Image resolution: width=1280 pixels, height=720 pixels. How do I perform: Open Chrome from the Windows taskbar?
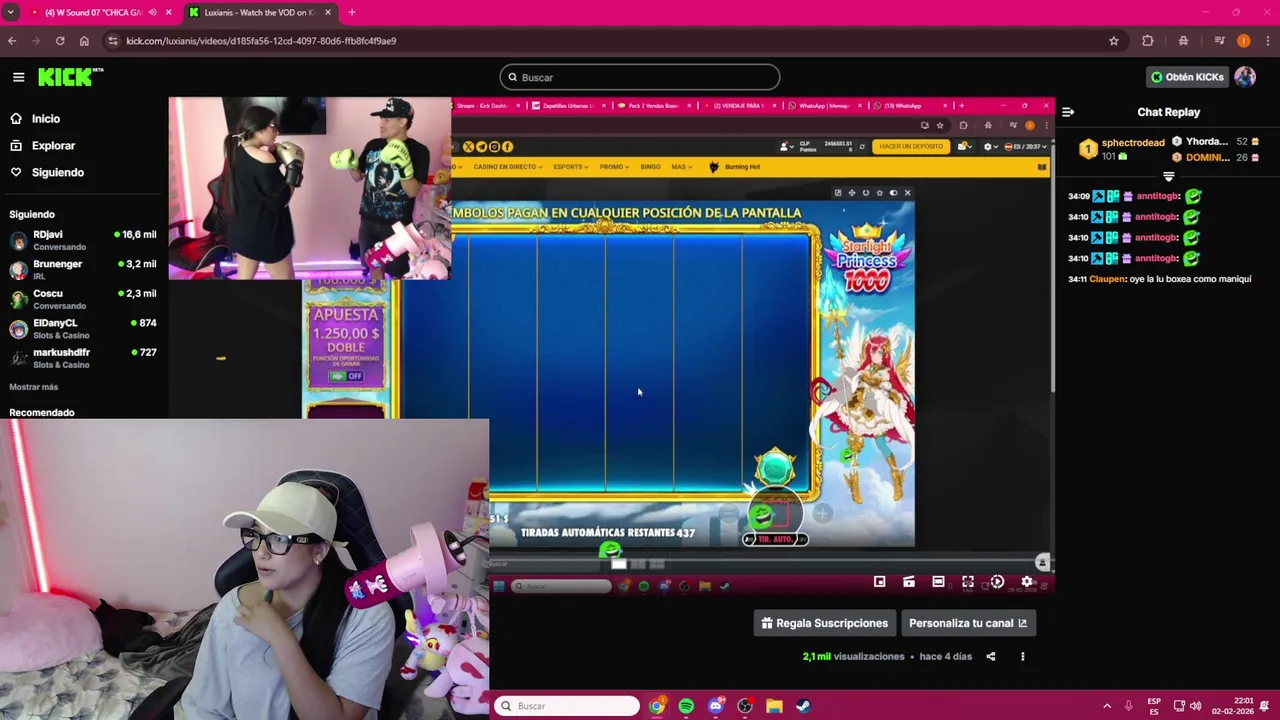[x=657, y=706]
